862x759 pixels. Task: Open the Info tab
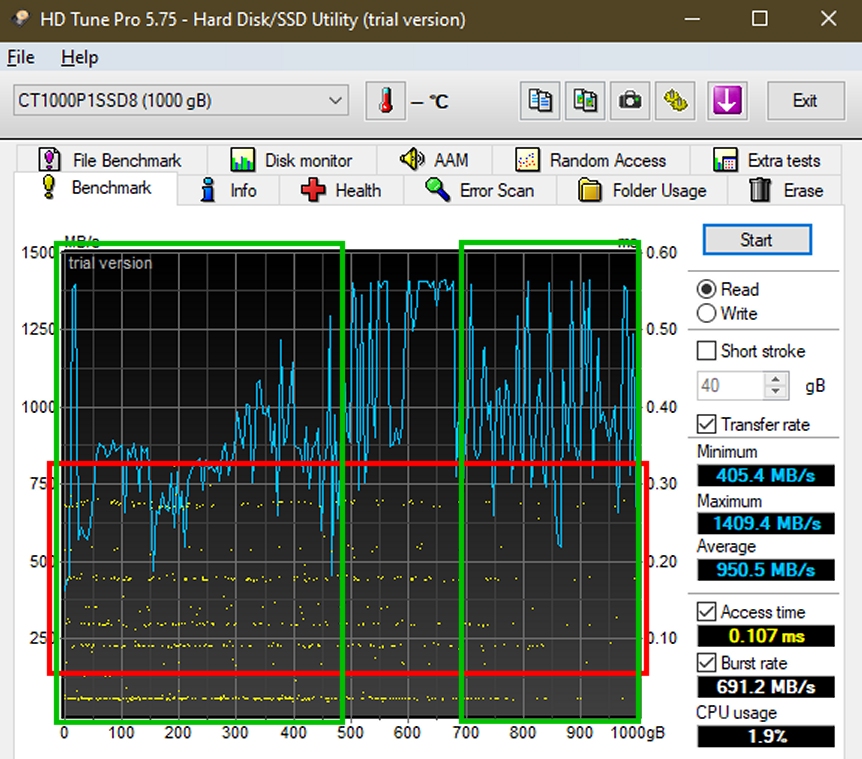(228, 190)
